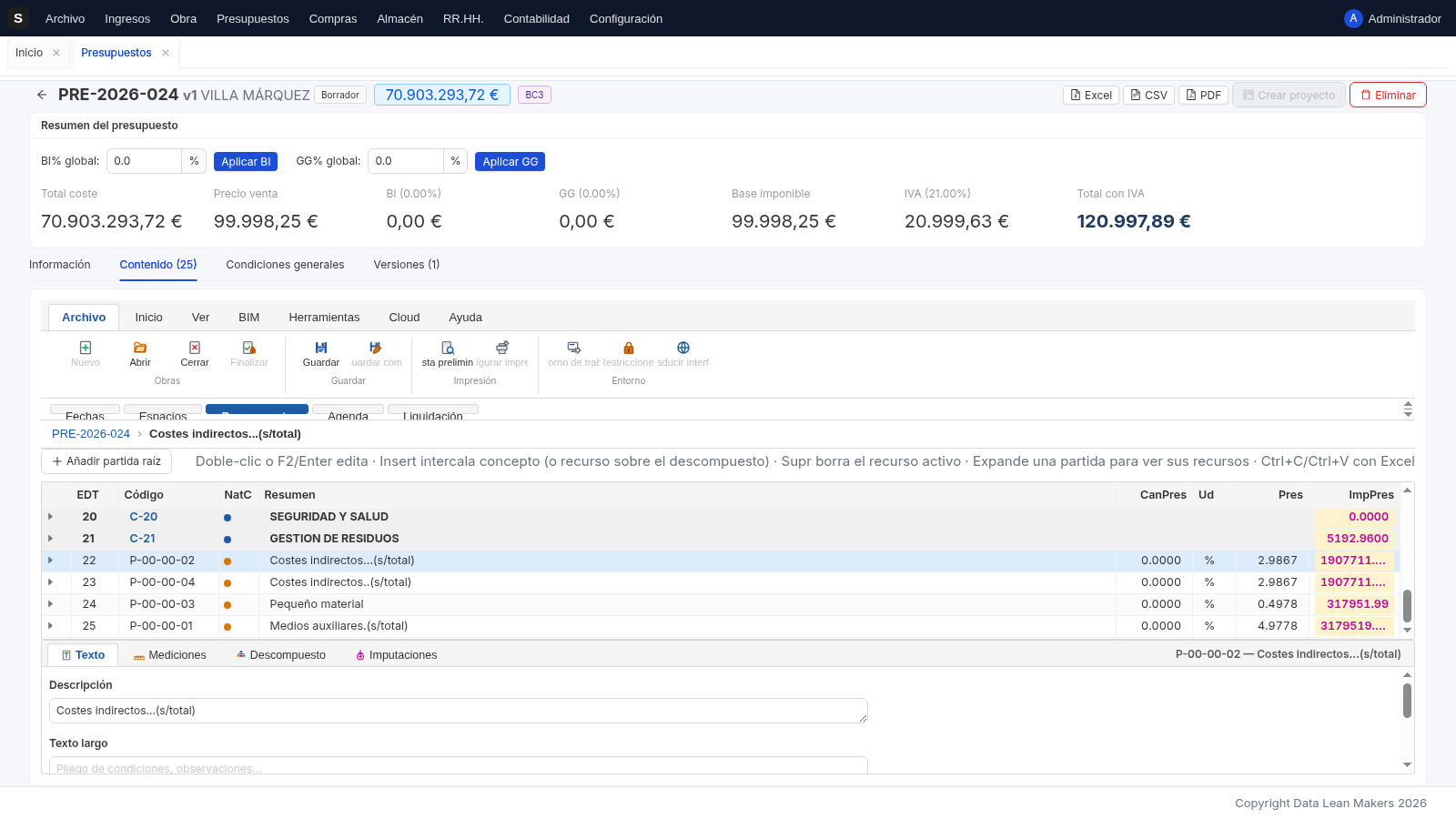The height and width of the screenshot is (819, 1456).
Task: Open the Contabilidad menu
Action: point(537,18)
